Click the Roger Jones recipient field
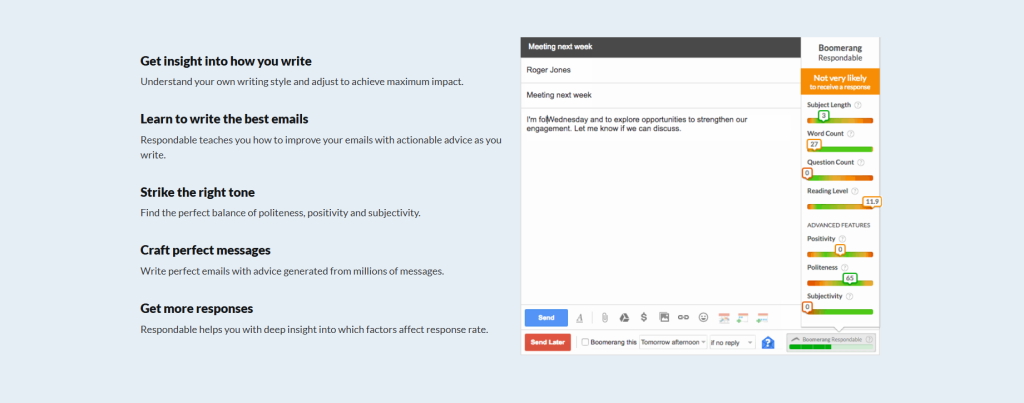 [660, 71]
